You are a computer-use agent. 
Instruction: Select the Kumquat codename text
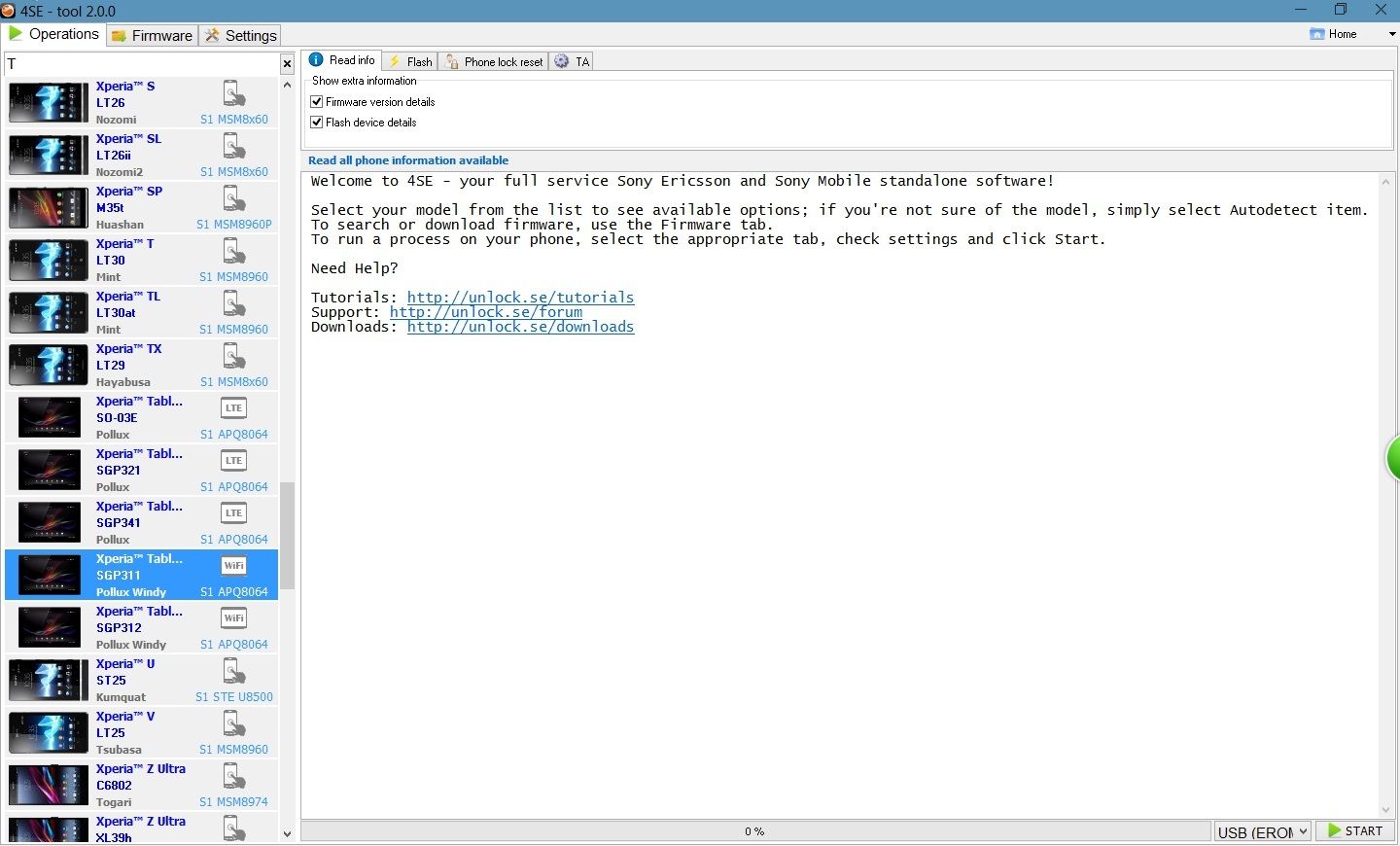pyautogui.click(x=121, y=697)
